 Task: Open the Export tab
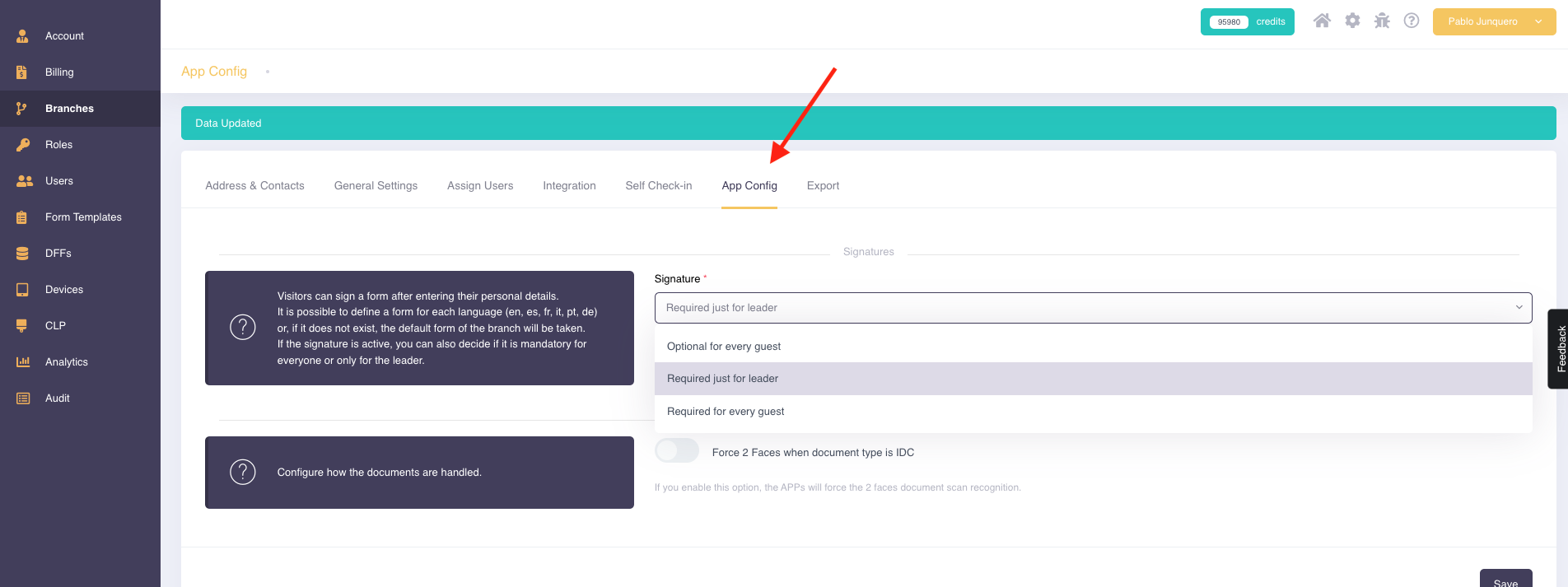[823, 186]
